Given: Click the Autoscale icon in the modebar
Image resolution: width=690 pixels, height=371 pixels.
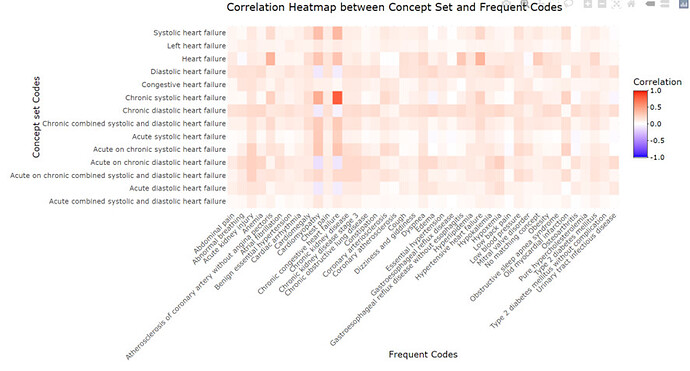Looking at the screenshot, I should (616, 4).
